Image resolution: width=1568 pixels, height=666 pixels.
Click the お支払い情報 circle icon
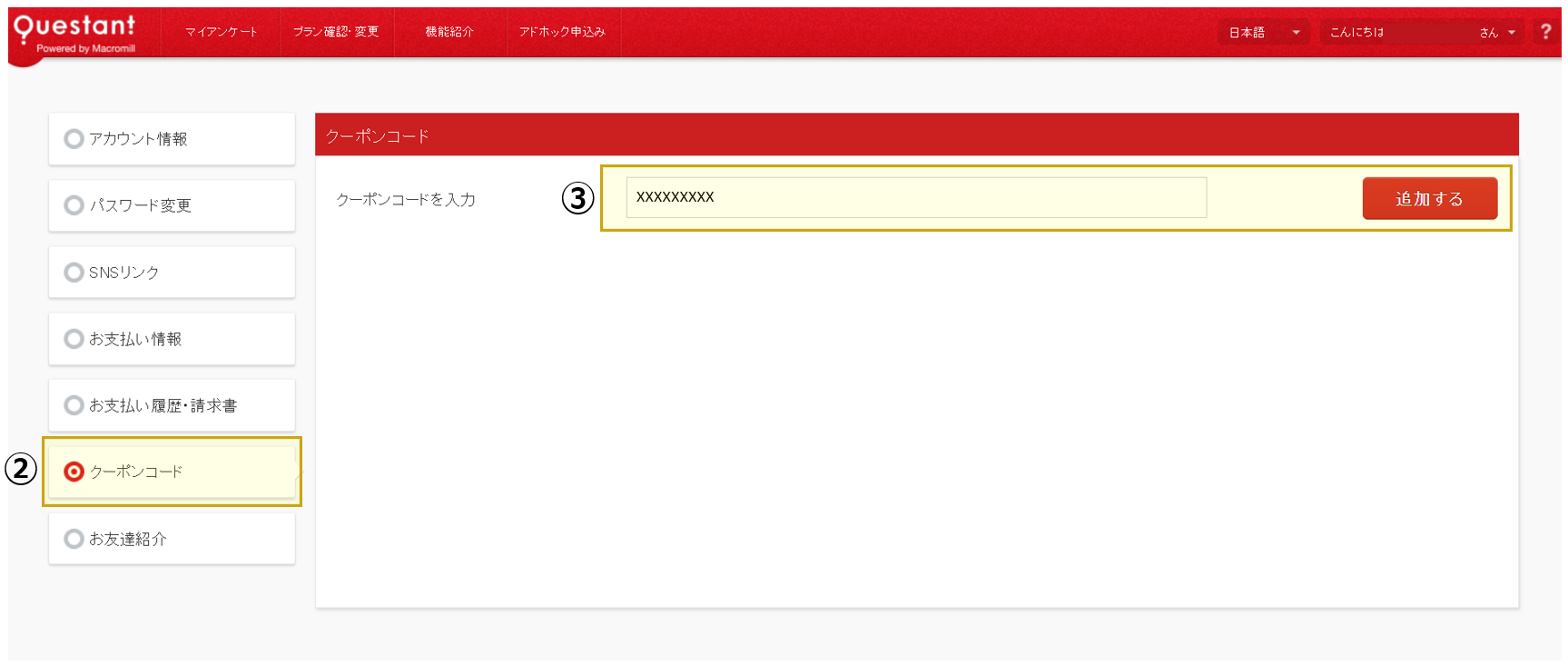click(x=74, y=339)
